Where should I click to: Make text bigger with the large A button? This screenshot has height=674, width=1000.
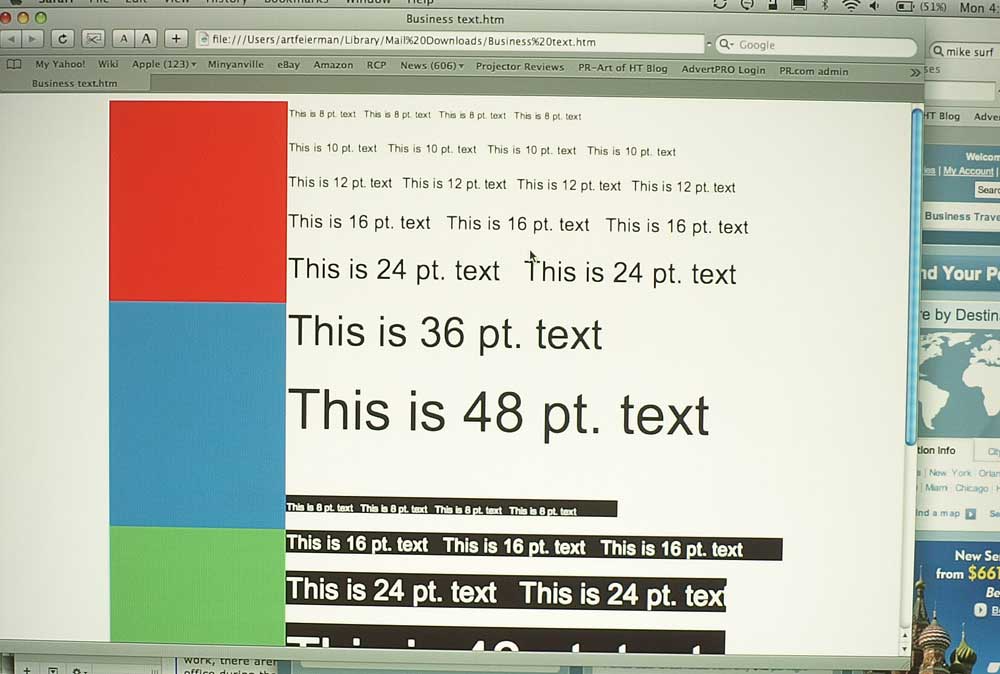(x=146, y=39)
